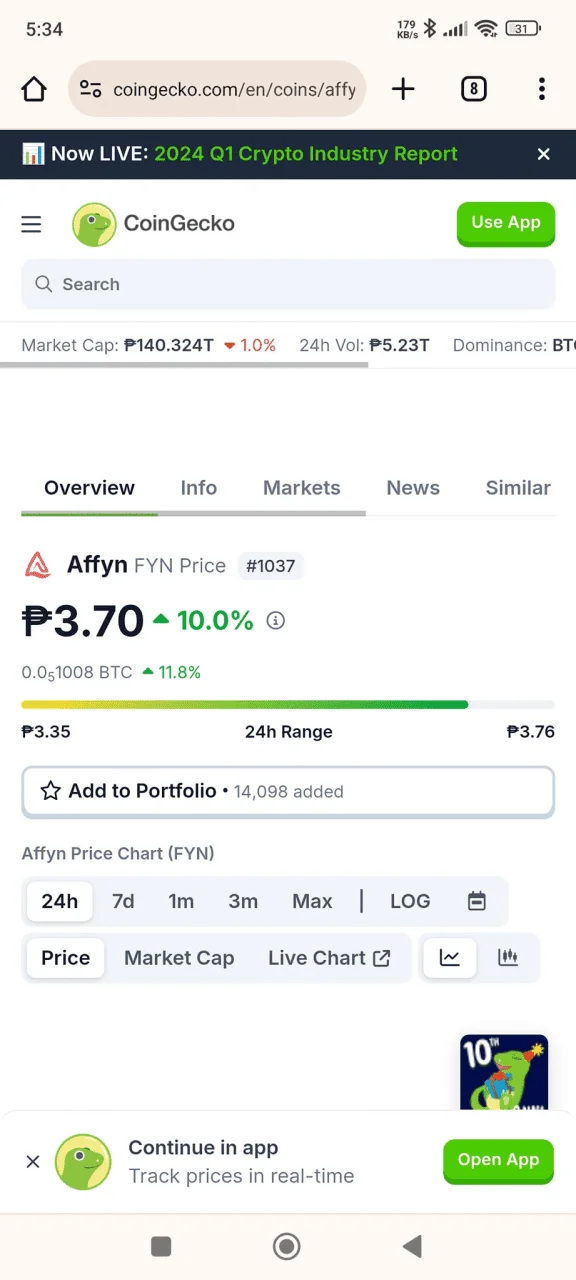This screenshot has width=576, height=1280.
Task: Choose the Max time range
Action: point(312,901)
